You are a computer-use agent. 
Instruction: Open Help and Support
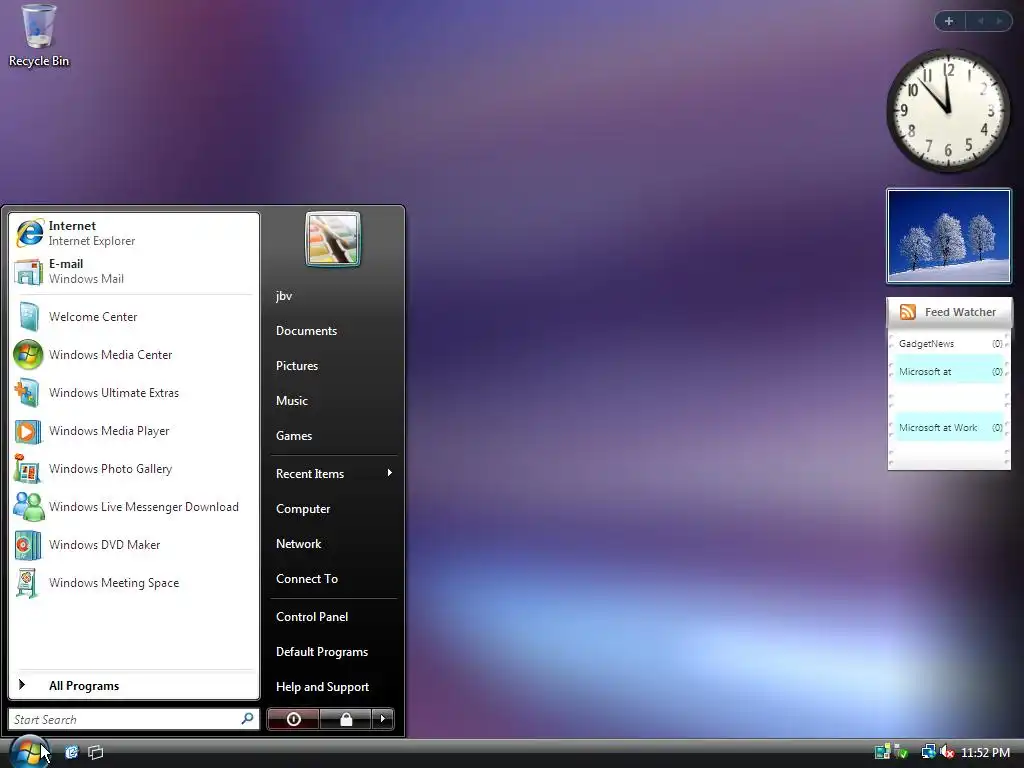(333, 687)
